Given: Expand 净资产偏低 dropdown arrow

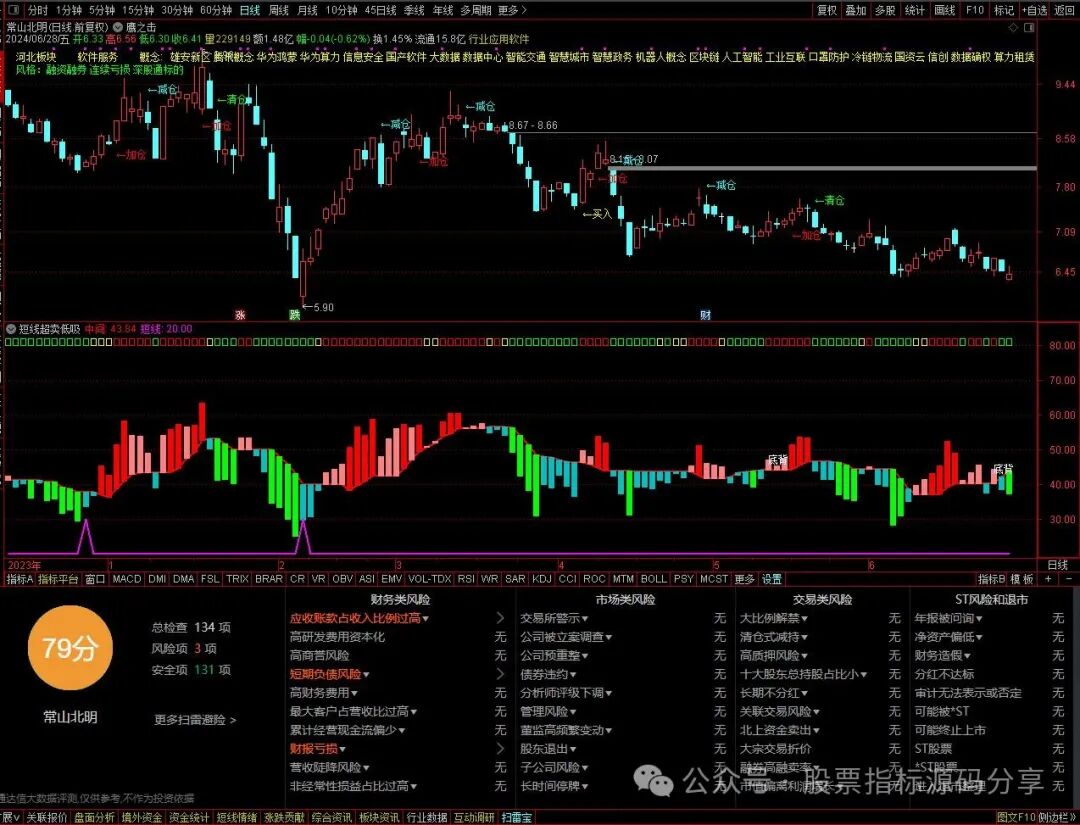Looking at the screenshot, I should (979, 638).
